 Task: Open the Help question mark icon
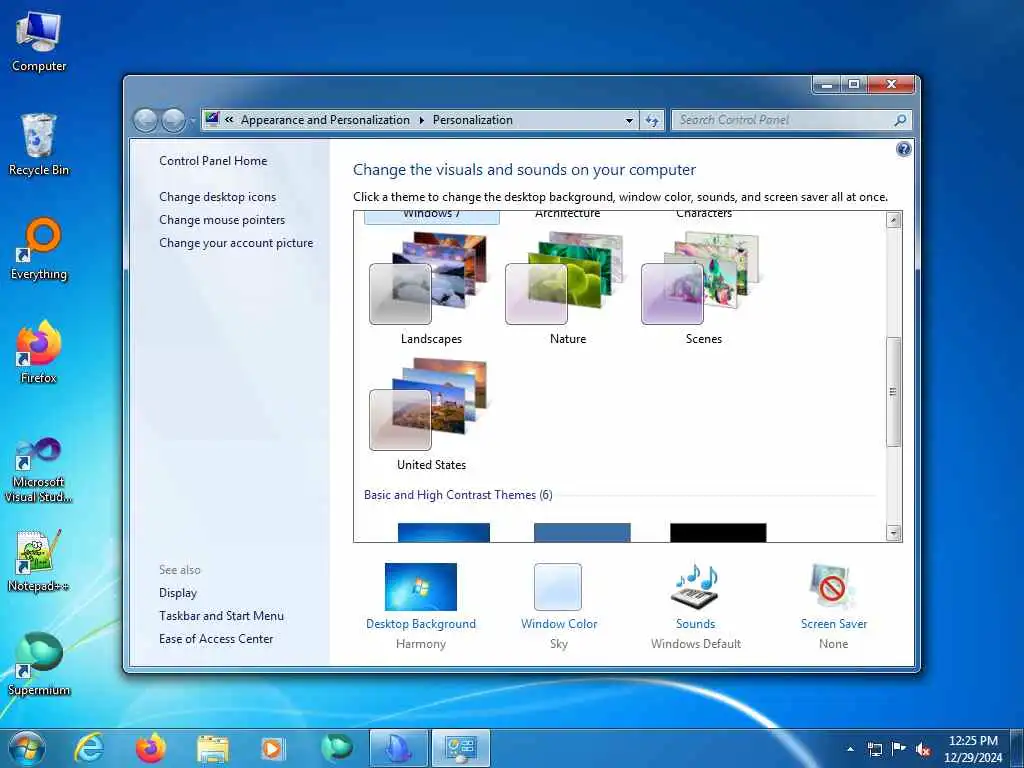[x=903, y=150]
